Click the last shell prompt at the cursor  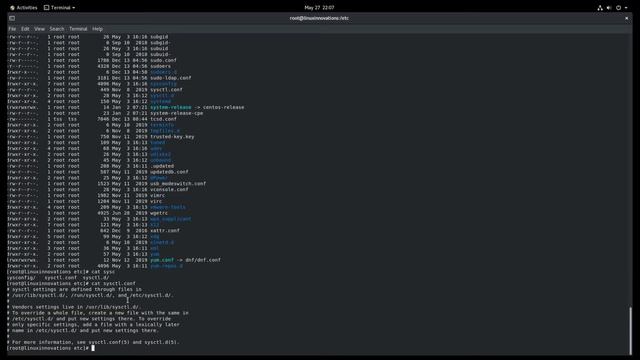[x=51, y=348]
